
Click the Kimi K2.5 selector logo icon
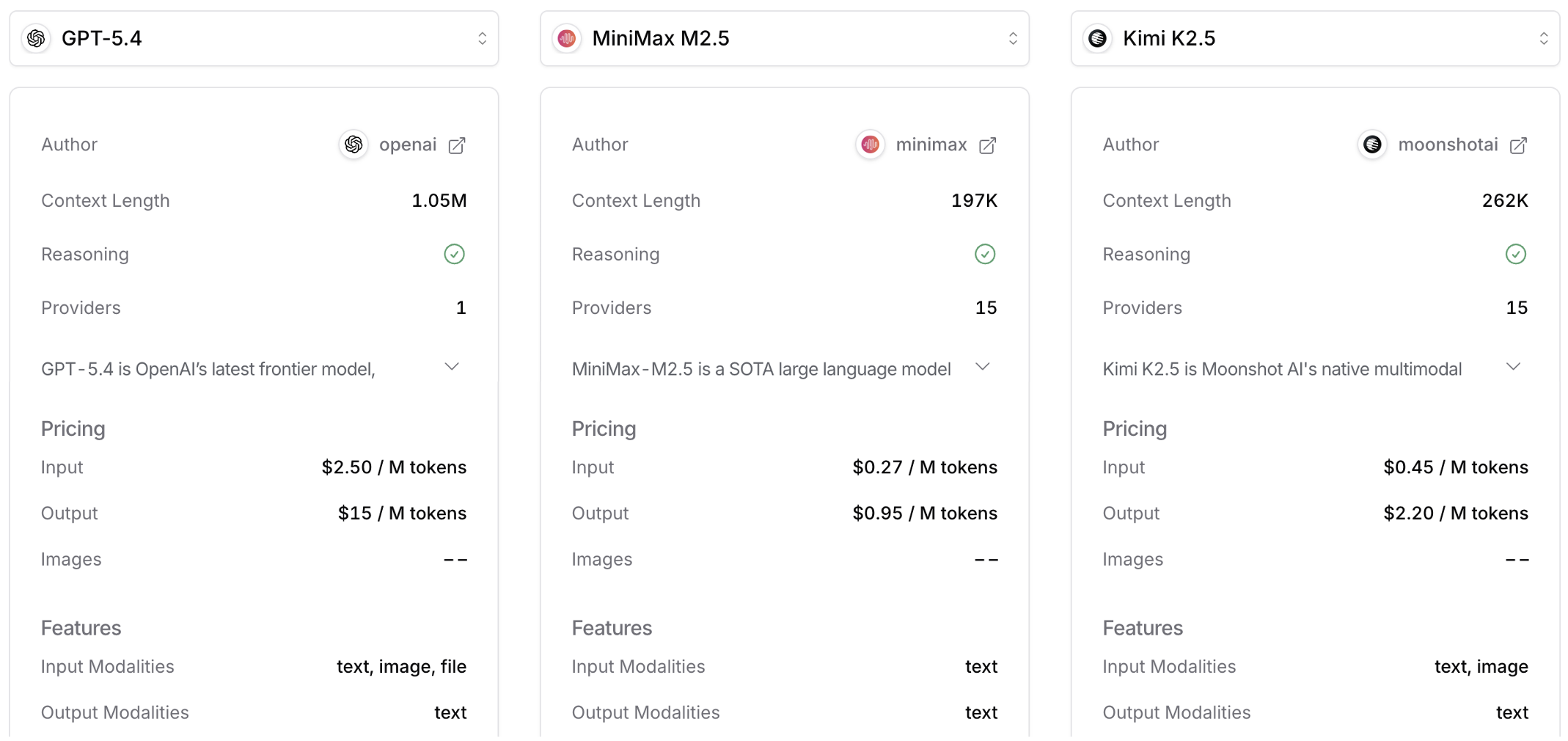click(1097, 38)
